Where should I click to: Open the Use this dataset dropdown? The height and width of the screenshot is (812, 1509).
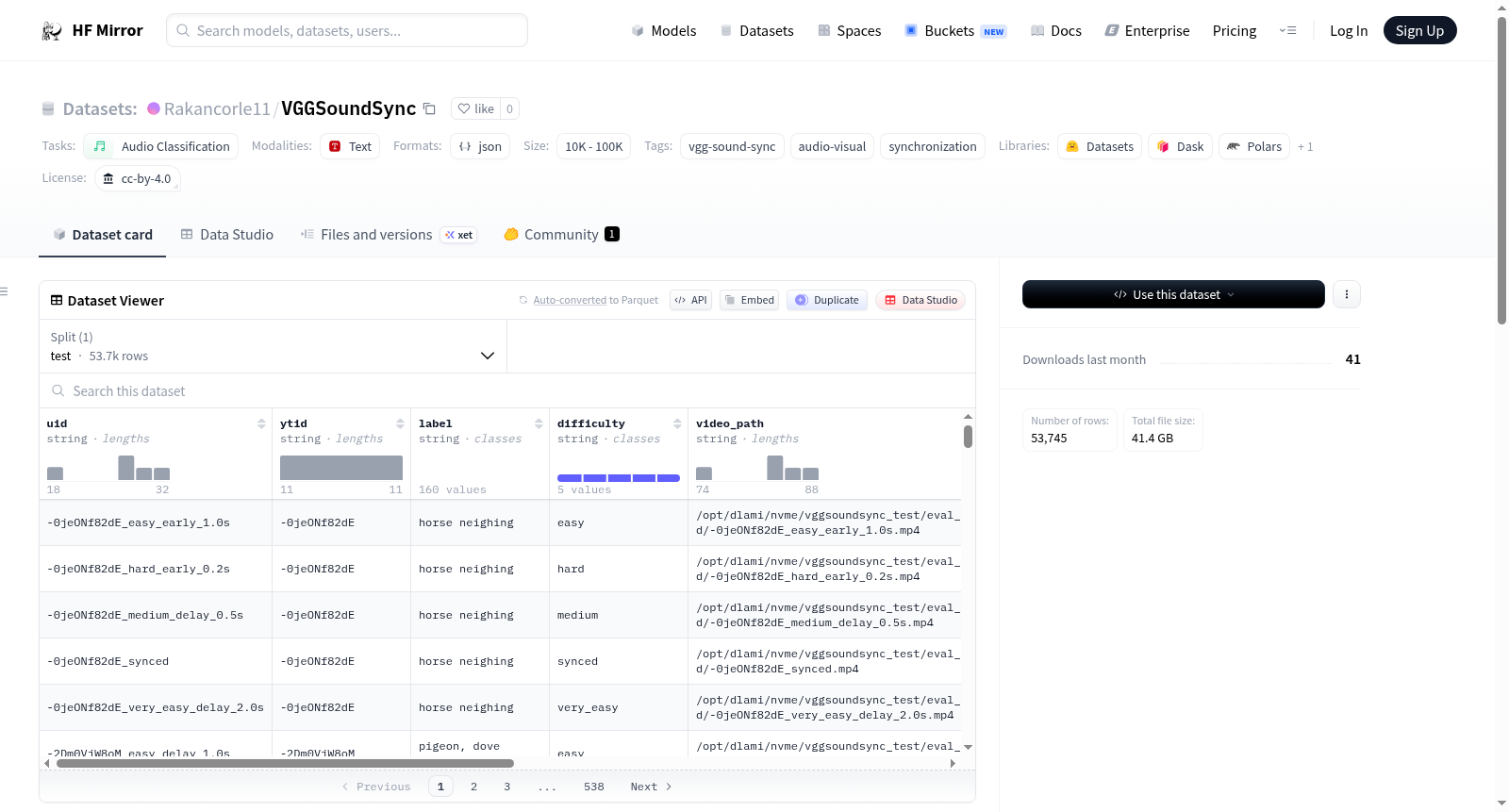point(1173,294)
